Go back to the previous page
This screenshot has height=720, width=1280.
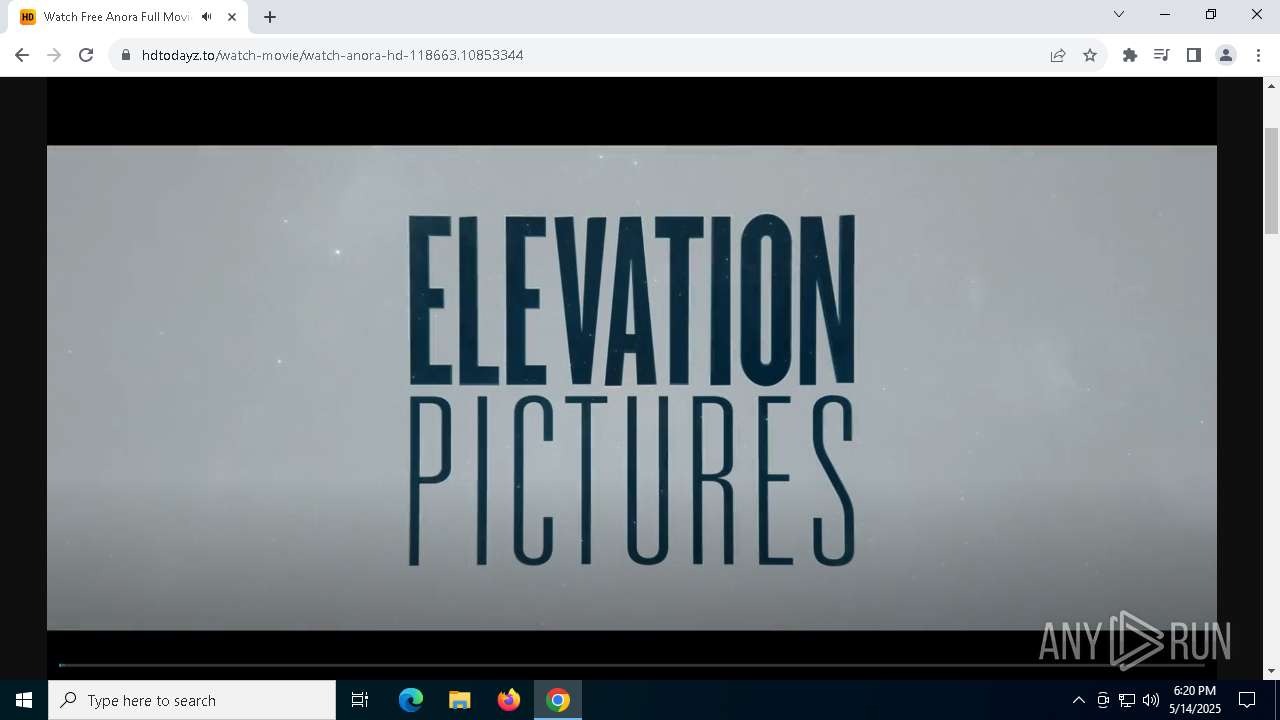[x=22, y=55]
